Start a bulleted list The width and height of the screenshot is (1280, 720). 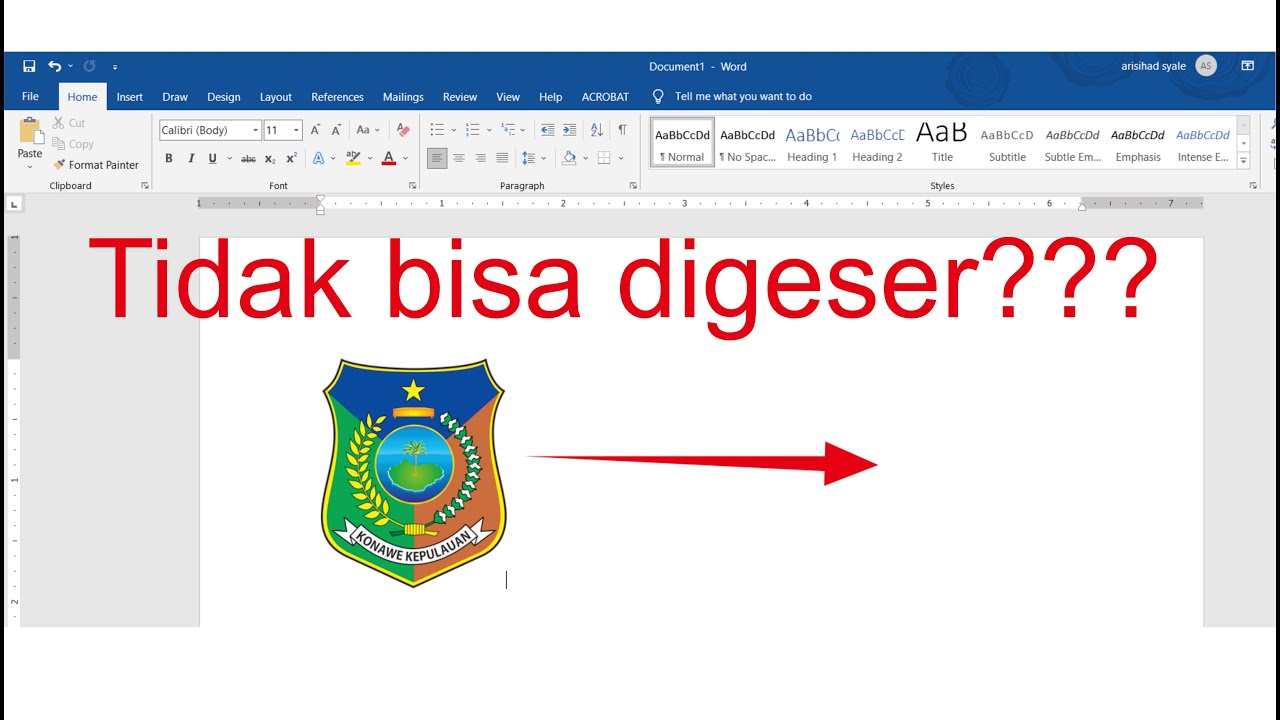coord(437,130)
